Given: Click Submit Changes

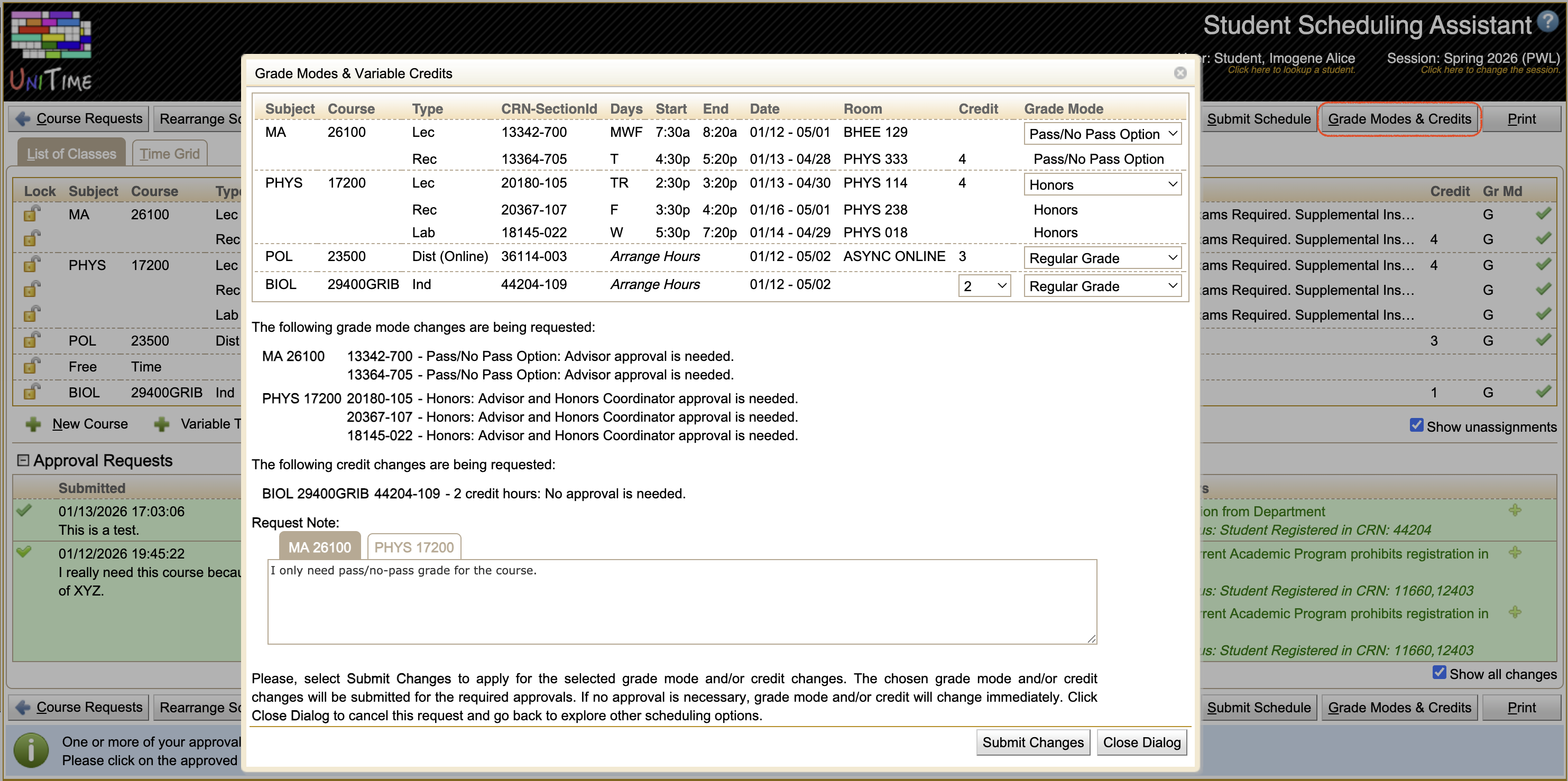Looking at the screenshot, I should click(x=1032, y=742).
